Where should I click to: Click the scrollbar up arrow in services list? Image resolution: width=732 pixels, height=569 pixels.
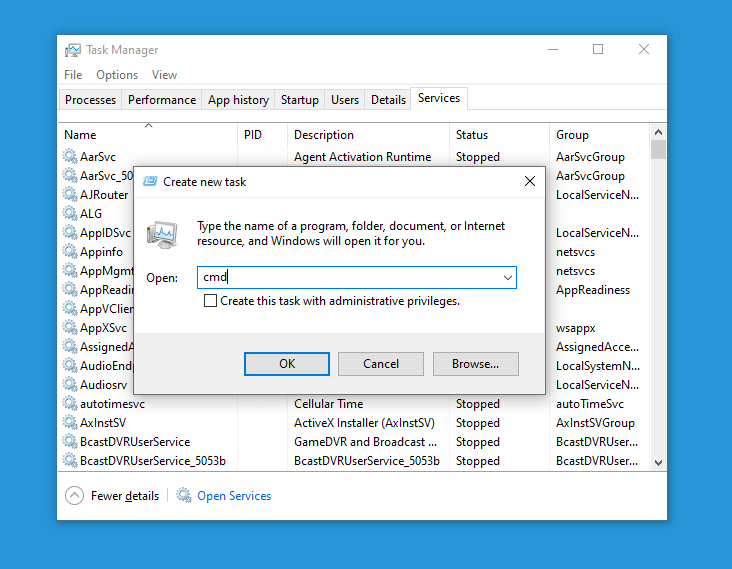(x=658, y=132)
